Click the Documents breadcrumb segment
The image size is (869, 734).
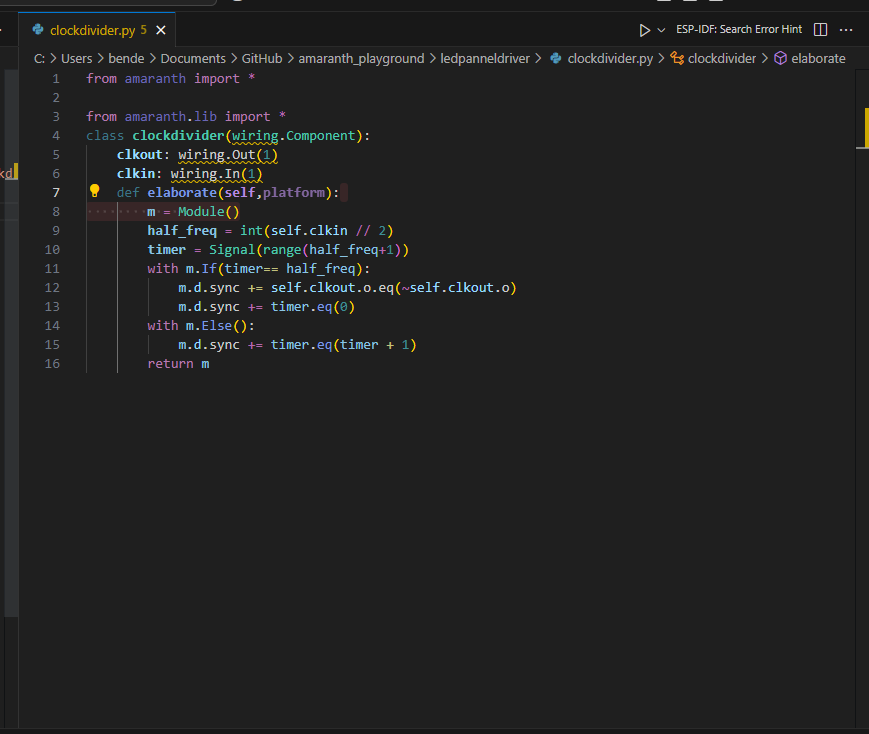pyautogui.click(x=192, y=58)
